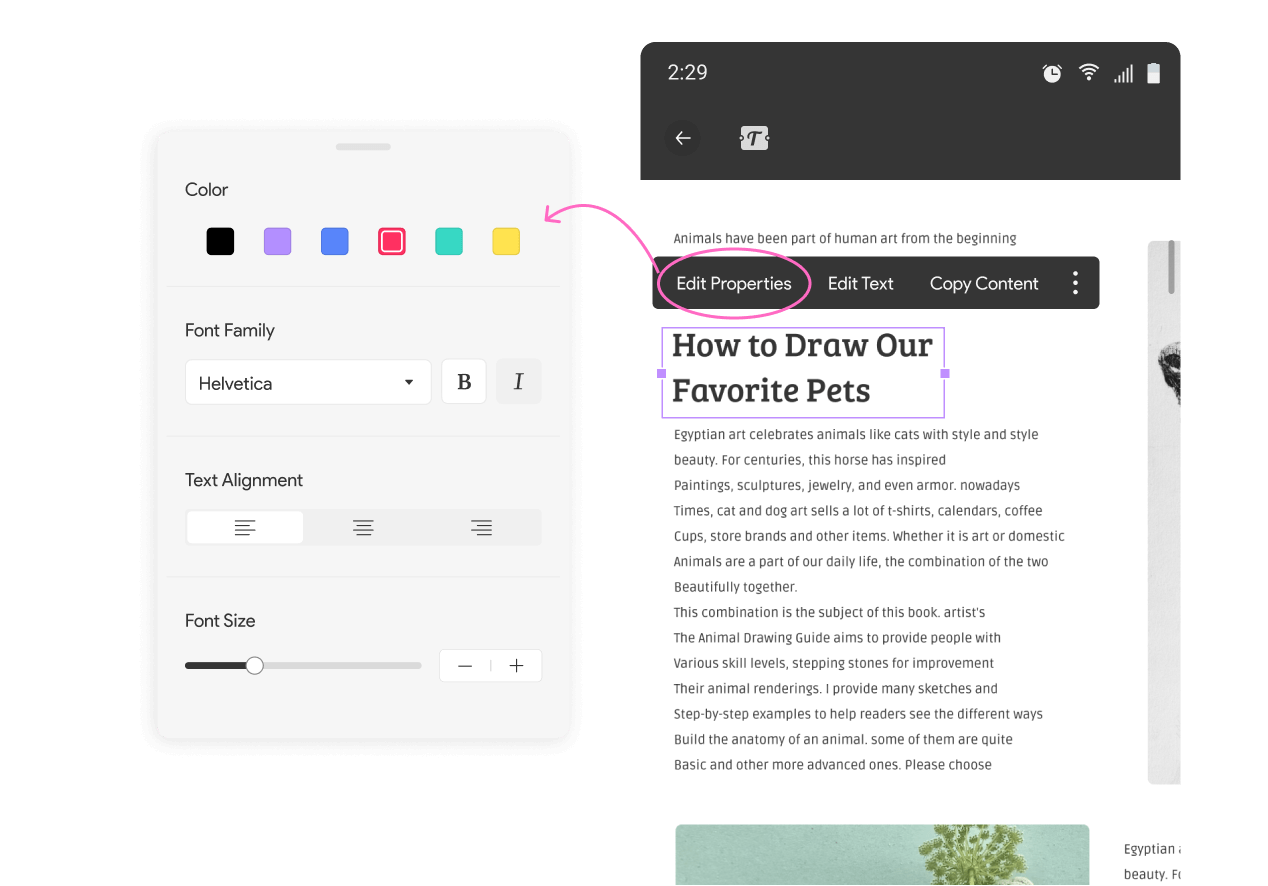Align text to the left
The width and height of the screenshot is (1268, 886).
click(245, 527)
